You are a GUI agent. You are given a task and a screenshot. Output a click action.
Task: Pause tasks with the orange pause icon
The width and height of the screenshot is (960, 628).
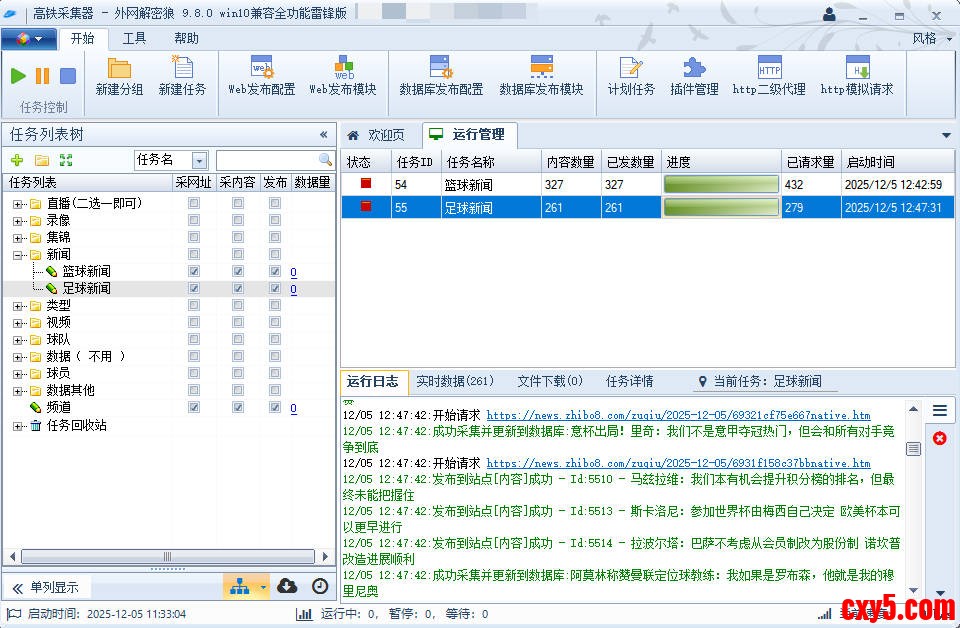click(42, 76)
